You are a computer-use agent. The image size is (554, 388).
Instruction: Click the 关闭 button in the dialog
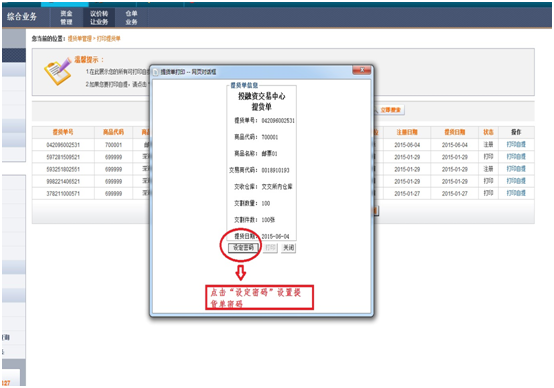coord(288,248)
